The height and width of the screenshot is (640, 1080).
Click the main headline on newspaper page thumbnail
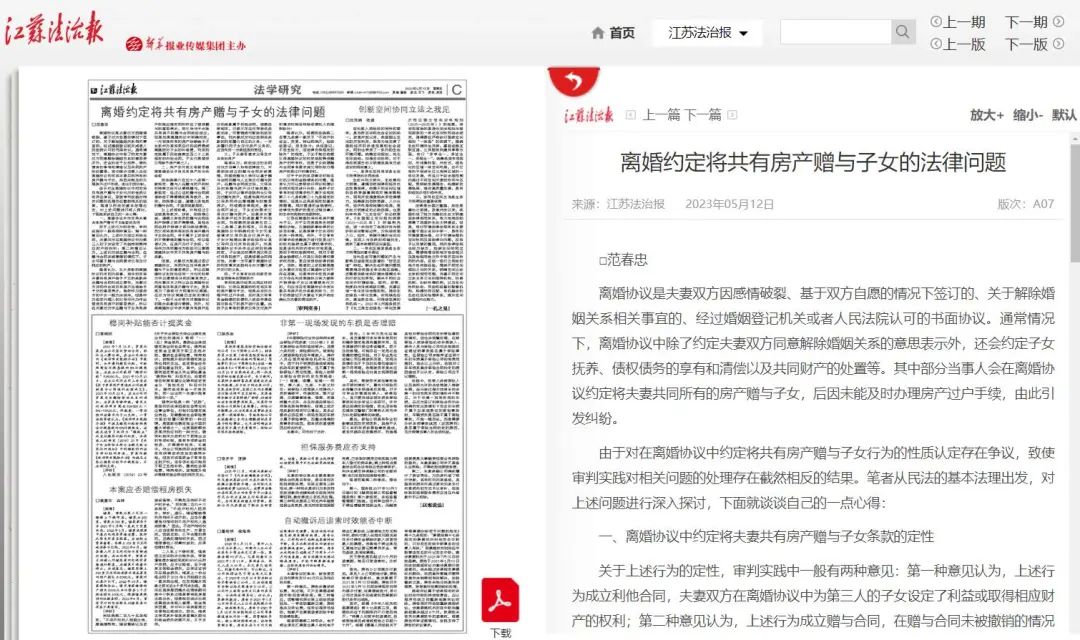click(x=213, y=111)
